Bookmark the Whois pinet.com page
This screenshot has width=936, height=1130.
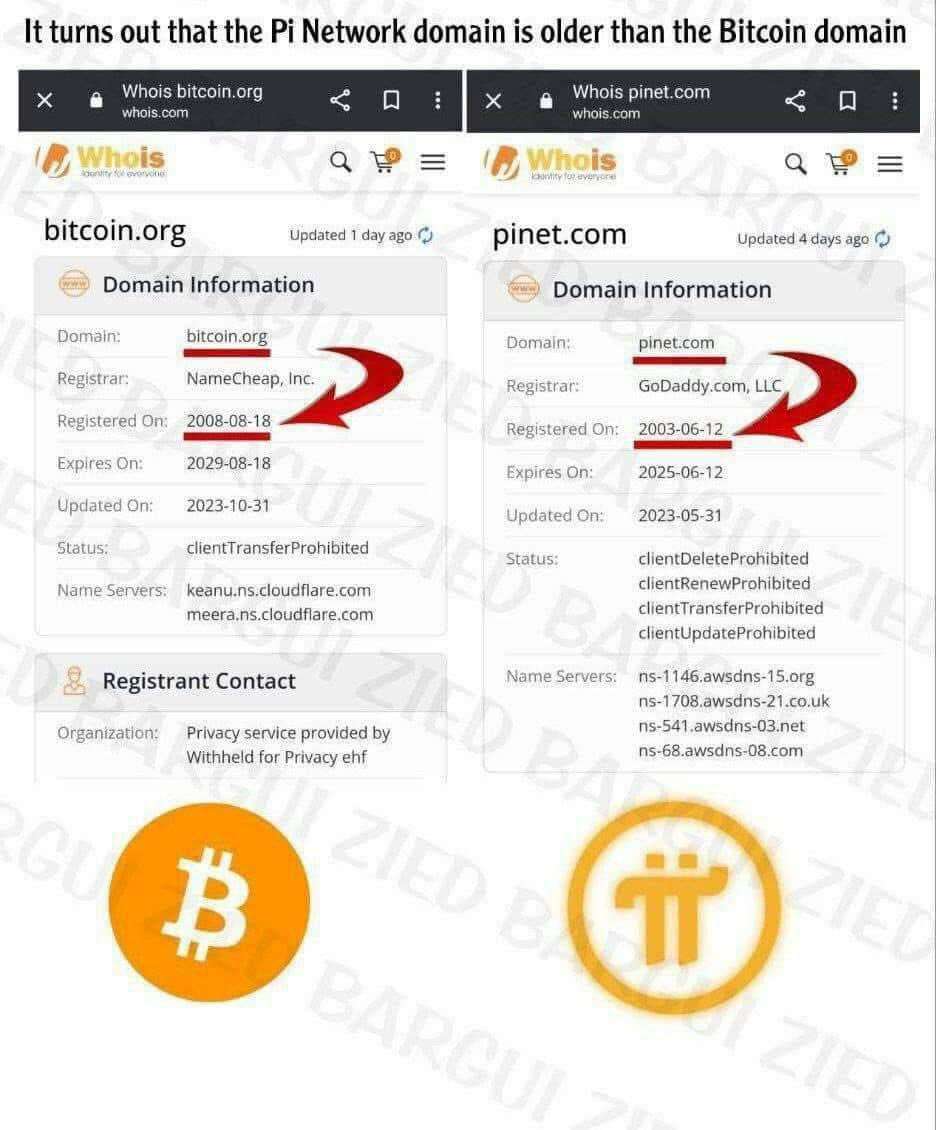pyautogui.click(x=847, y=100)
